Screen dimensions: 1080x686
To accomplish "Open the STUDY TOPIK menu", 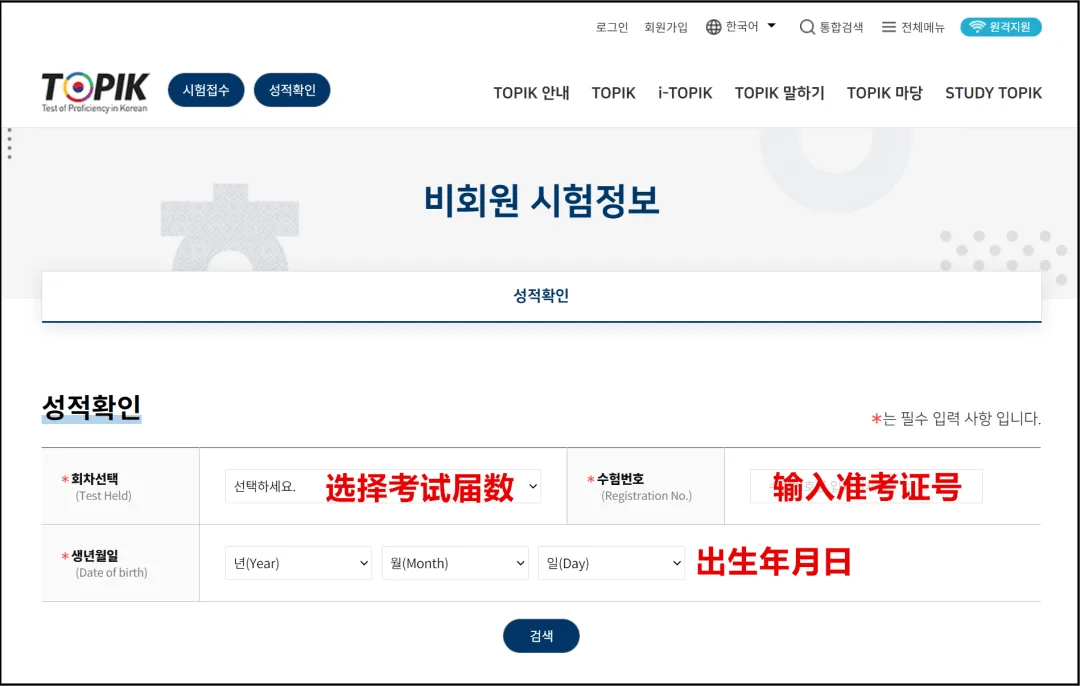I will (993, 93).
